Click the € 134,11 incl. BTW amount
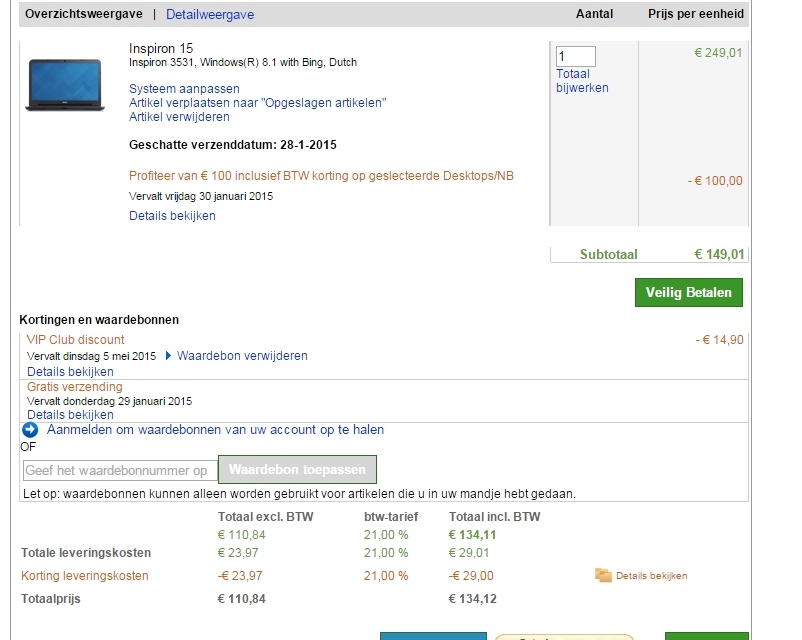 [x=472, y=535]
